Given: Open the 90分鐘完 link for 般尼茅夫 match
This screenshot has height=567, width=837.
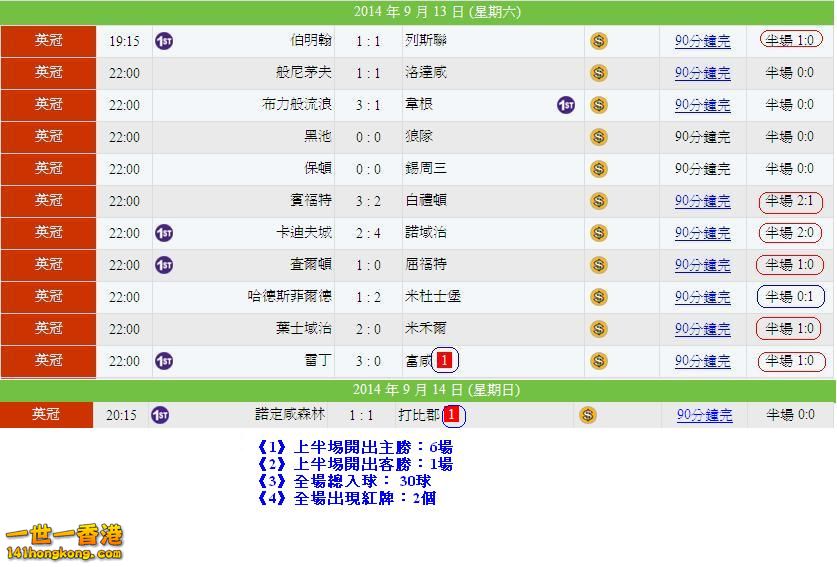Looking at the screenshot, I should click(x=702, y=73).
